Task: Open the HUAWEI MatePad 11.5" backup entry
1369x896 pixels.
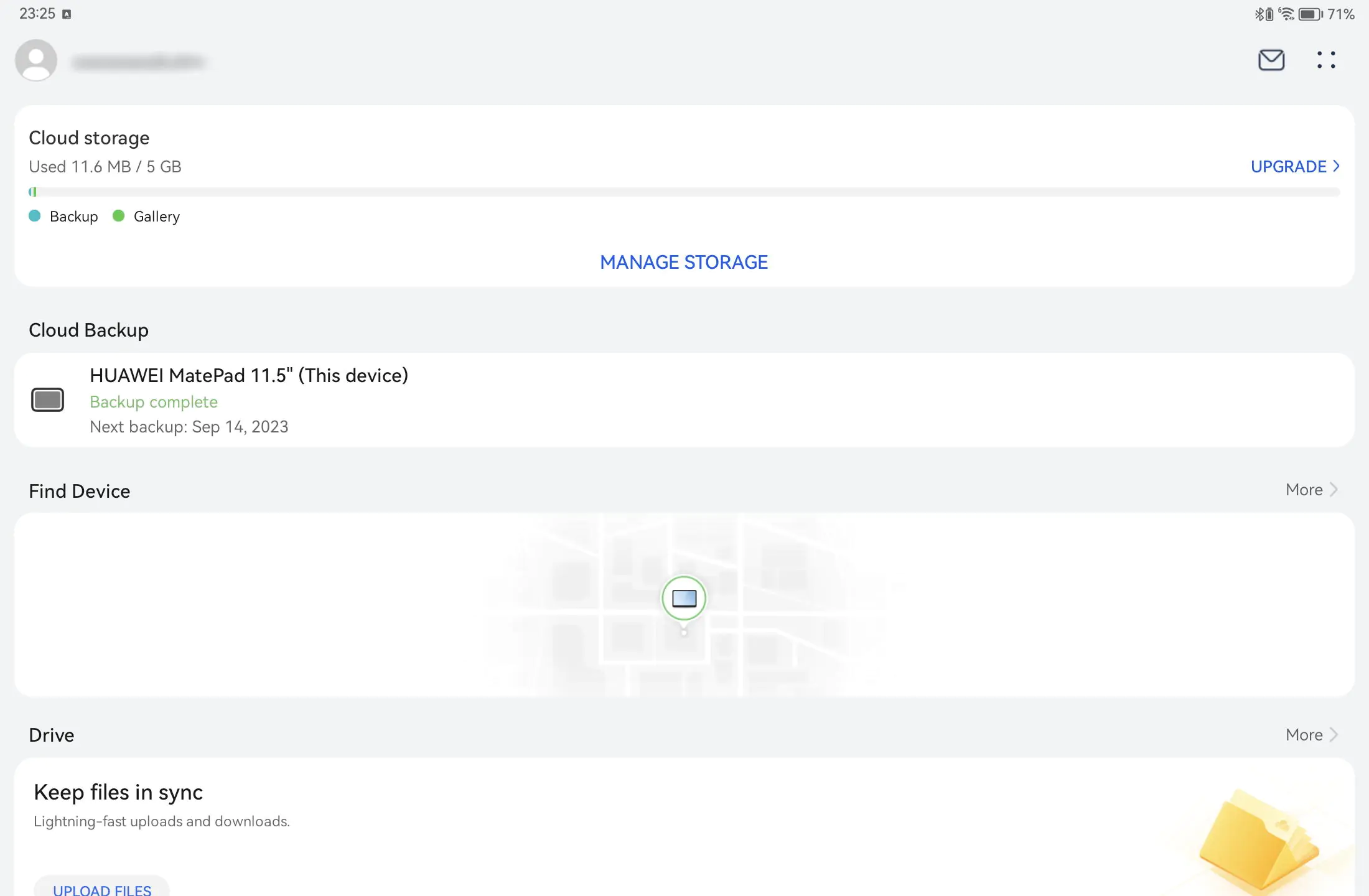Action: [x=684, y=400]
